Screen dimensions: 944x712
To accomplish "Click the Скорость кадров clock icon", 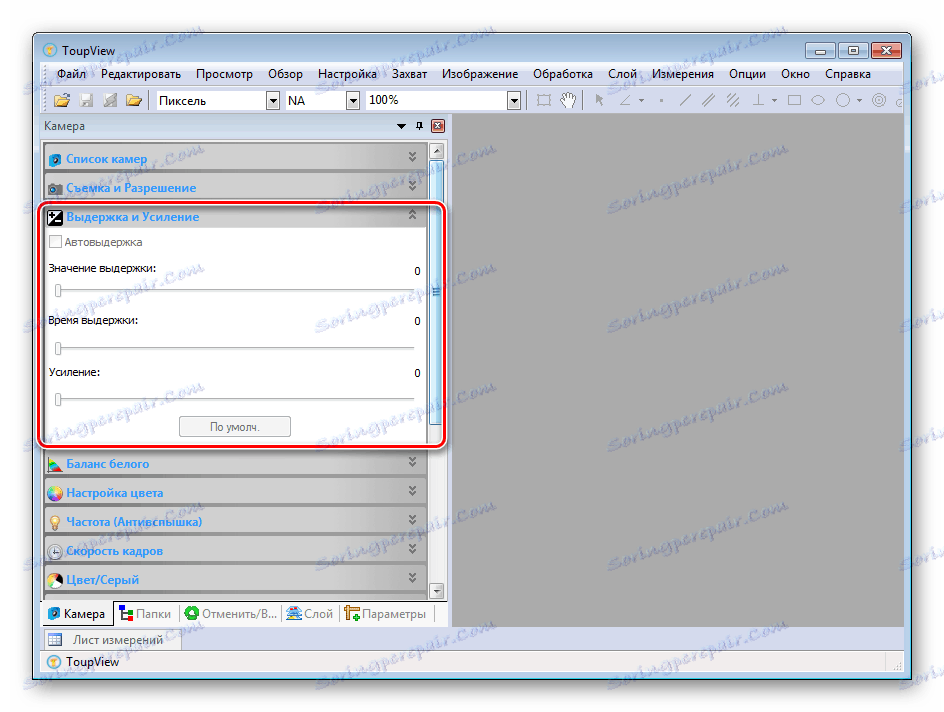I will click(55, 551).
